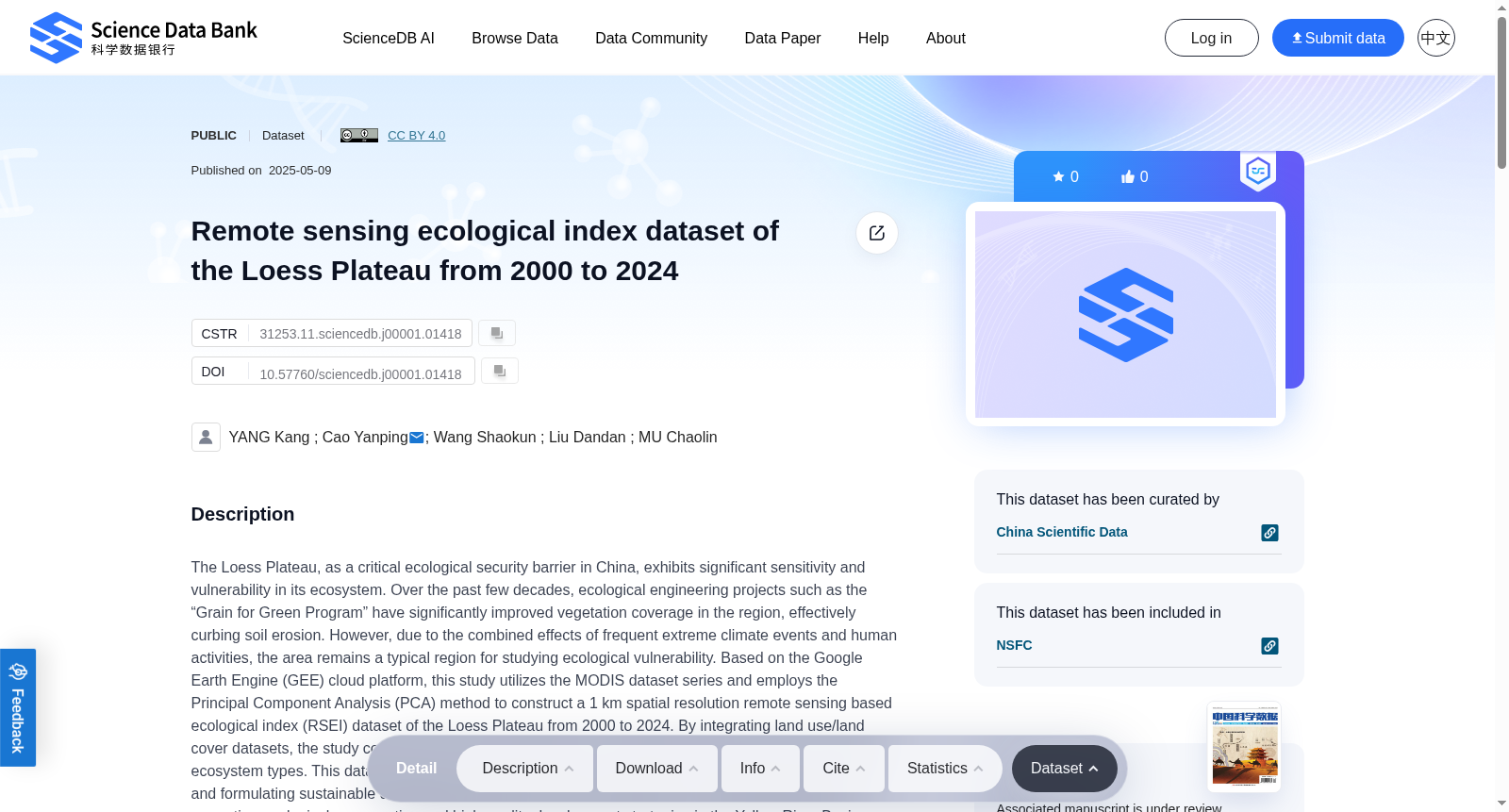Click author name Wang Shaokun

pos(485,437)
